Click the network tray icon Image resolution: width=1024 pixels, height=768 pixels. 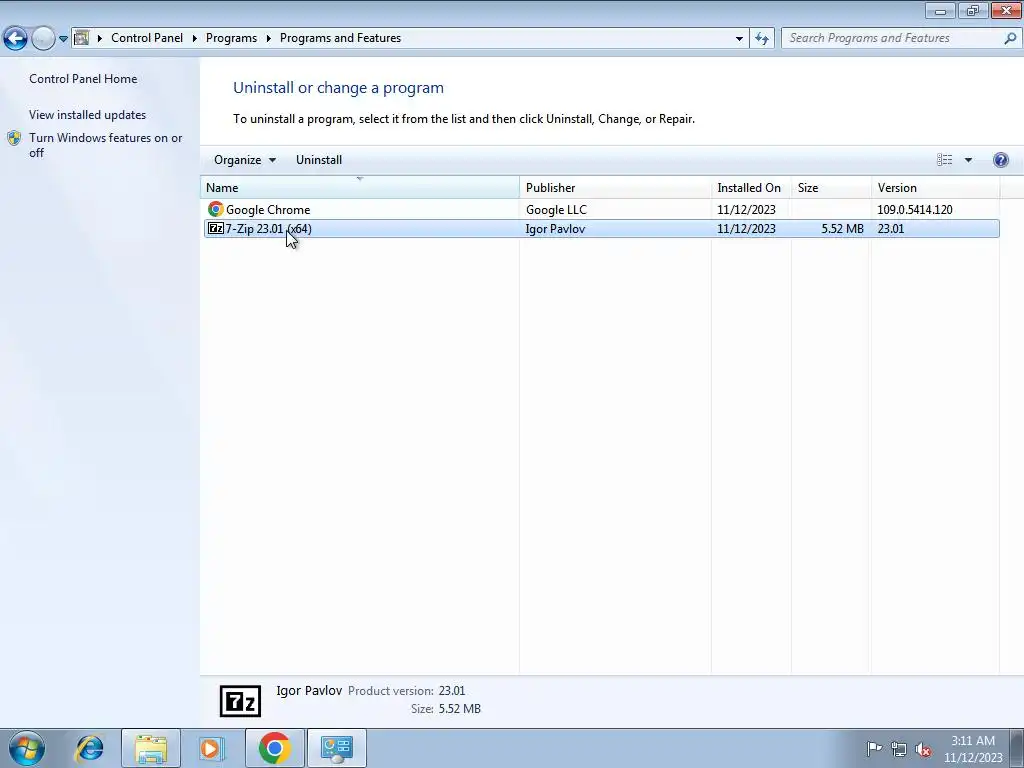899,749
